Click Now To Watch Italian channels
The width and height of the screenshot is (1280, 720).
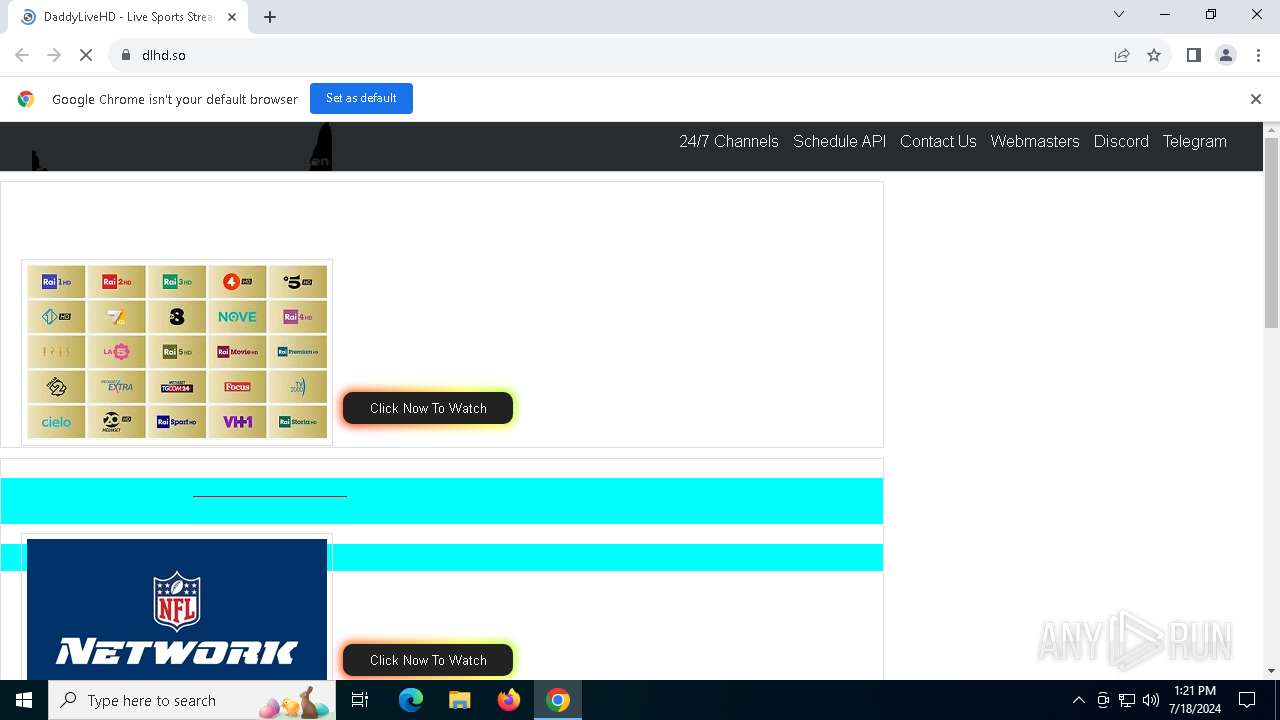(428, 408)
